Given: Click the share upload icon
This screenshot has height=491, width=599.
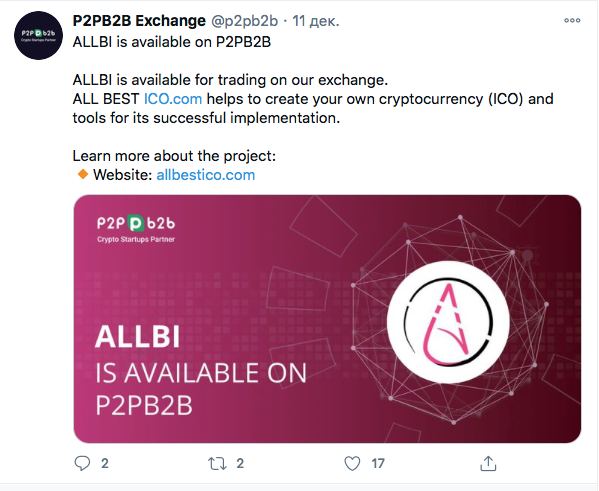Looking at the screenshot, I should click(x=488, y=463).
